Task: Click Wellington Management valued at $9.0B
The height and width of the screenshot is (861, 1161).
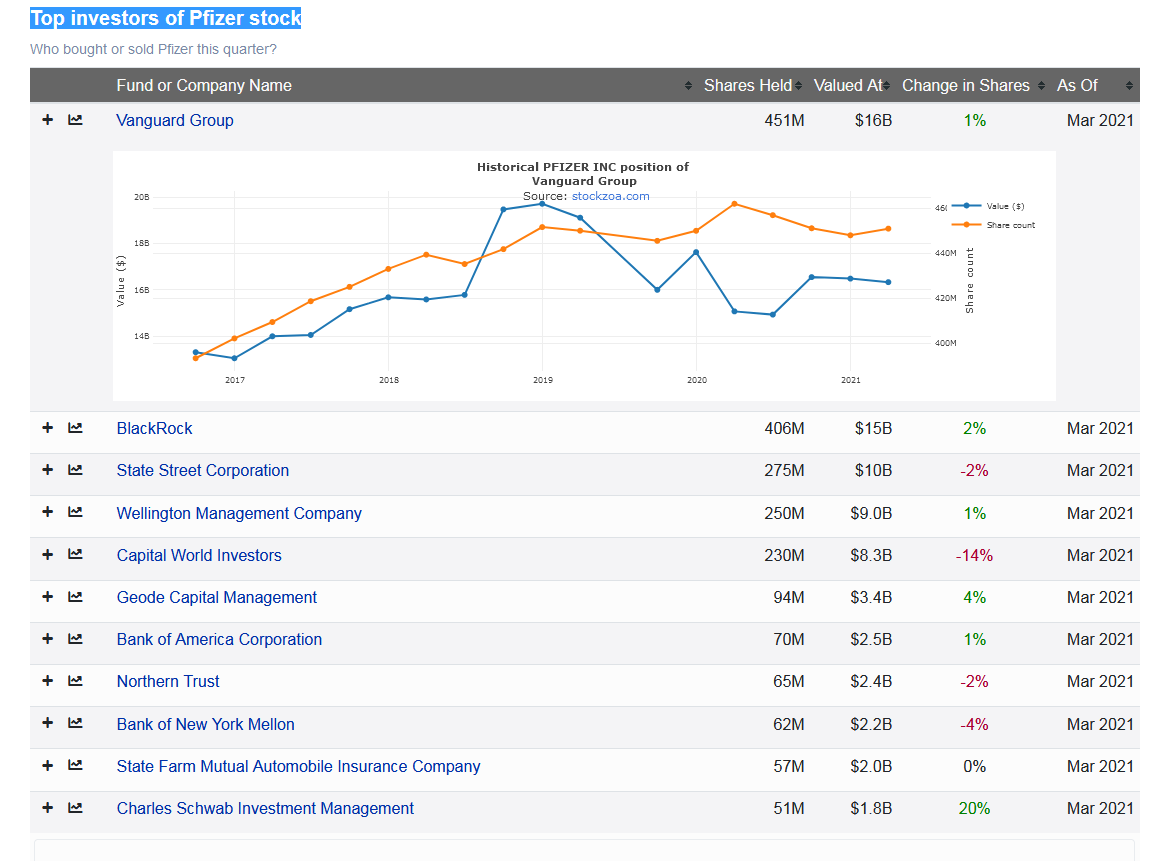Action: pos(871,513)
